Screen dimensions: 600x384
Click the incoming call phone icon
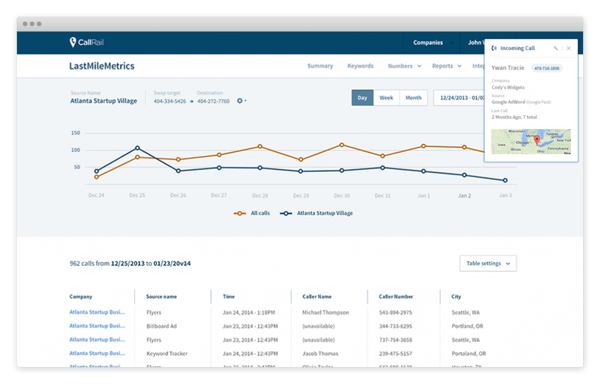click(x=494, y=48)
